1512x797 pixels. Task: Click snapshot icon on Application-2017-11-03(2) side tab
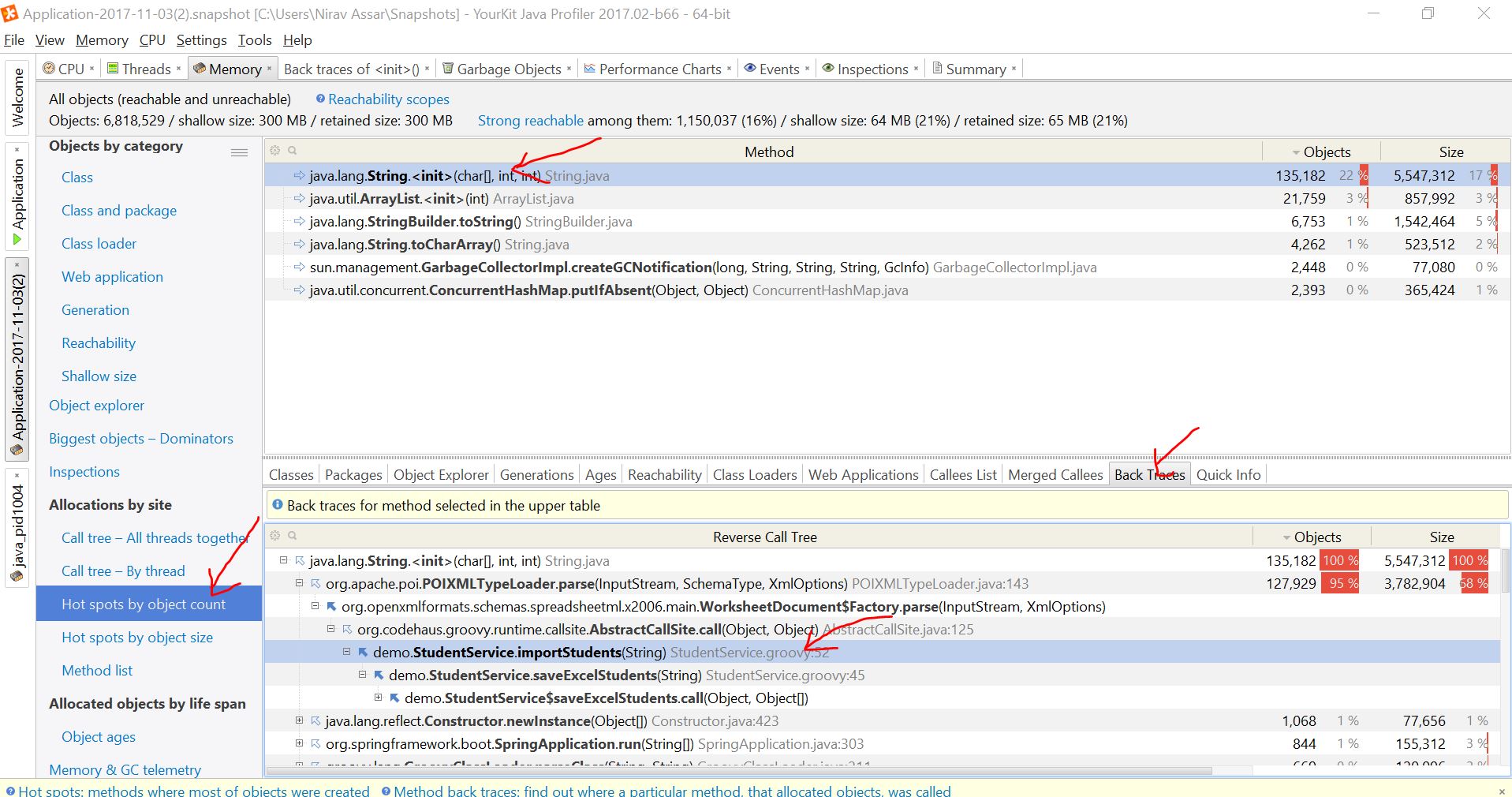point(17,451)
